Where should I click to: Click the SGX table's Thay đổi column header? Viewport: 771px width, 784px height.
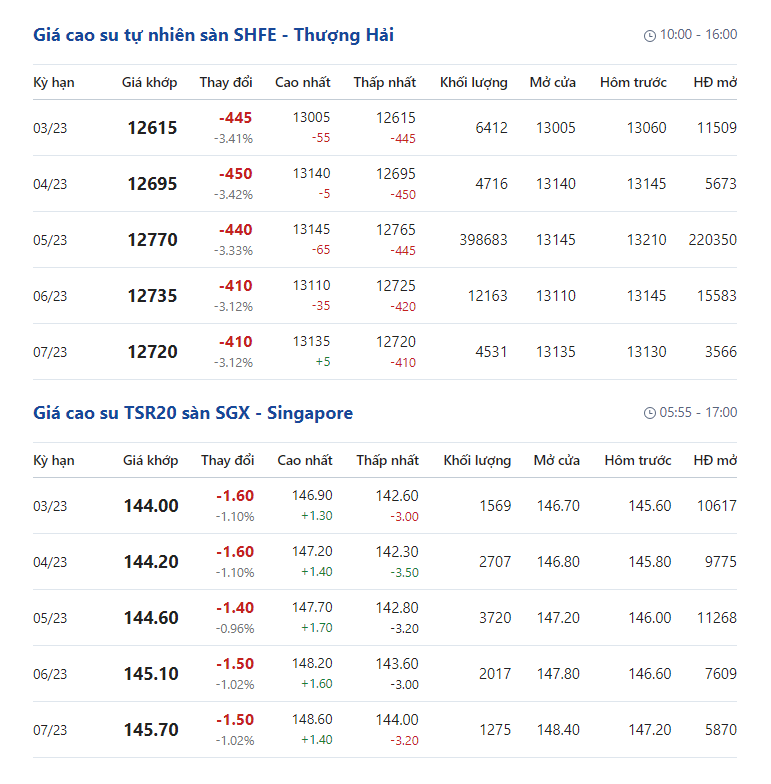228,460
